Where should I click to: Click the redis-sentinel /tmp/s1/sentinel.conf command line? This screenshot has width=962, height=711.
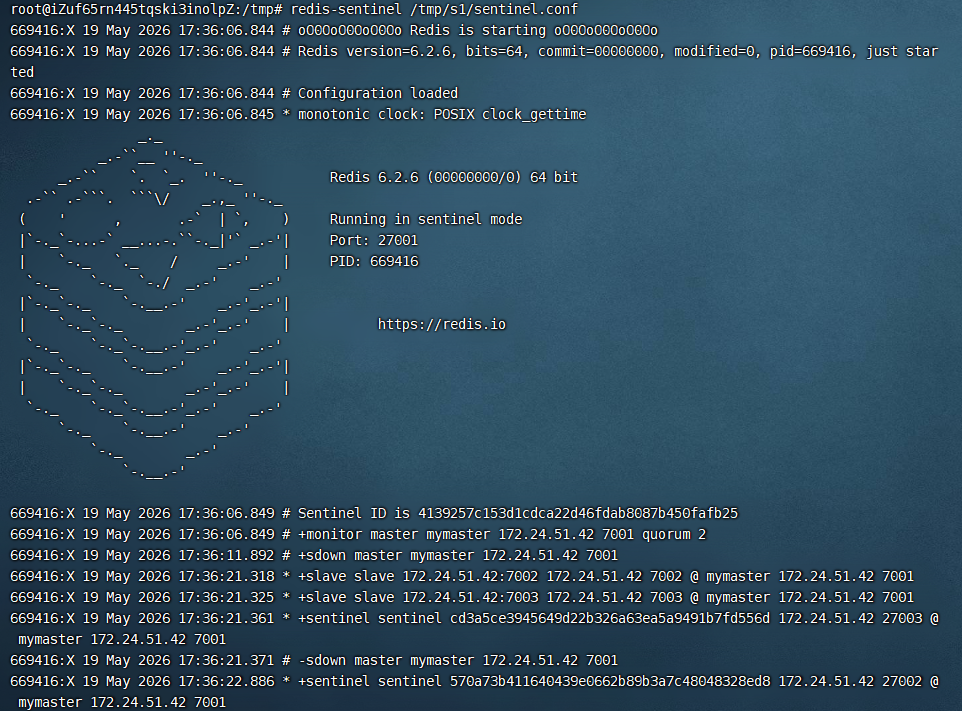pos(294,9)
